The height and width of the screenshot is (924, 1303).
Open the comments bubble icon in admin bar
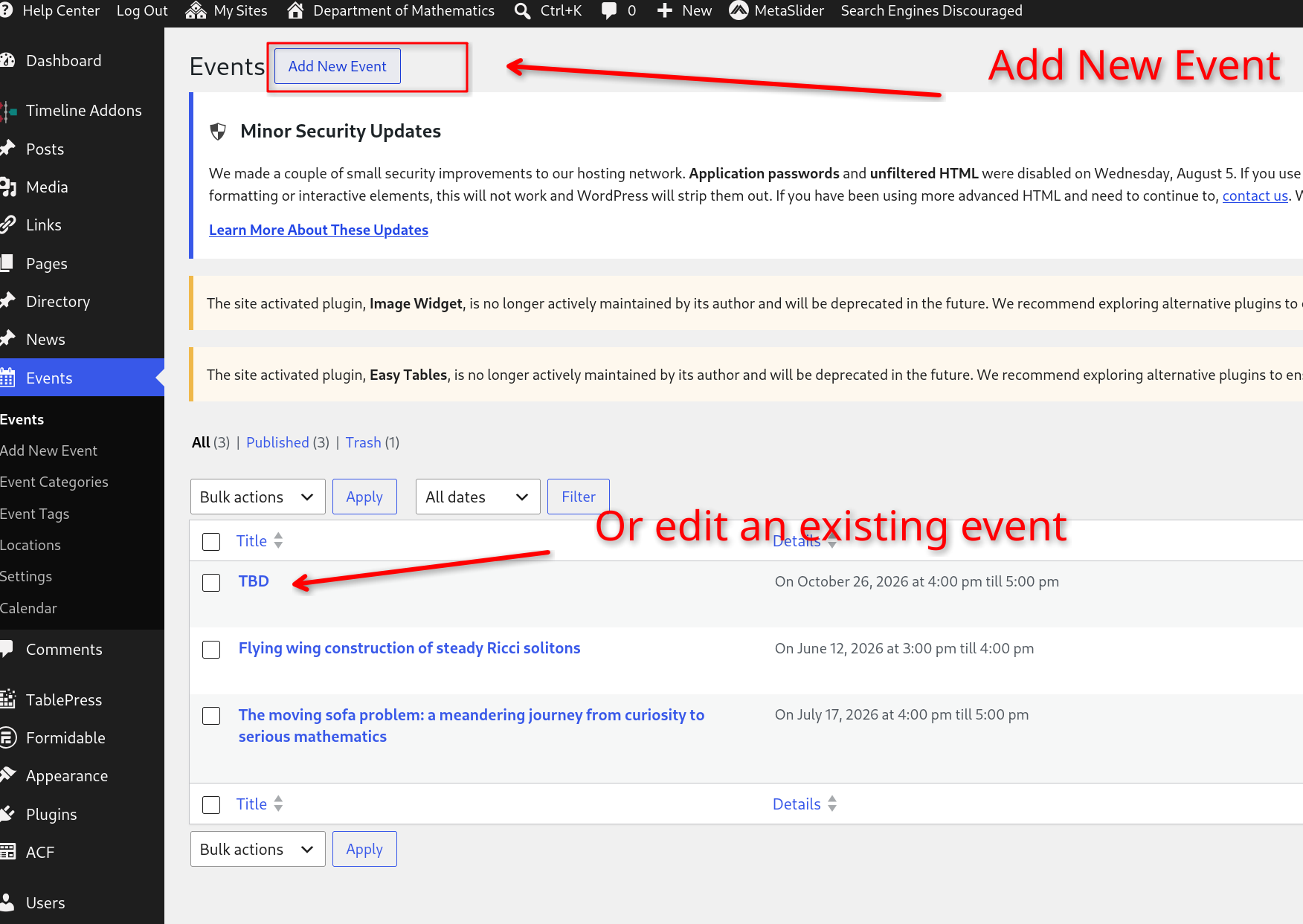(609, 10)
